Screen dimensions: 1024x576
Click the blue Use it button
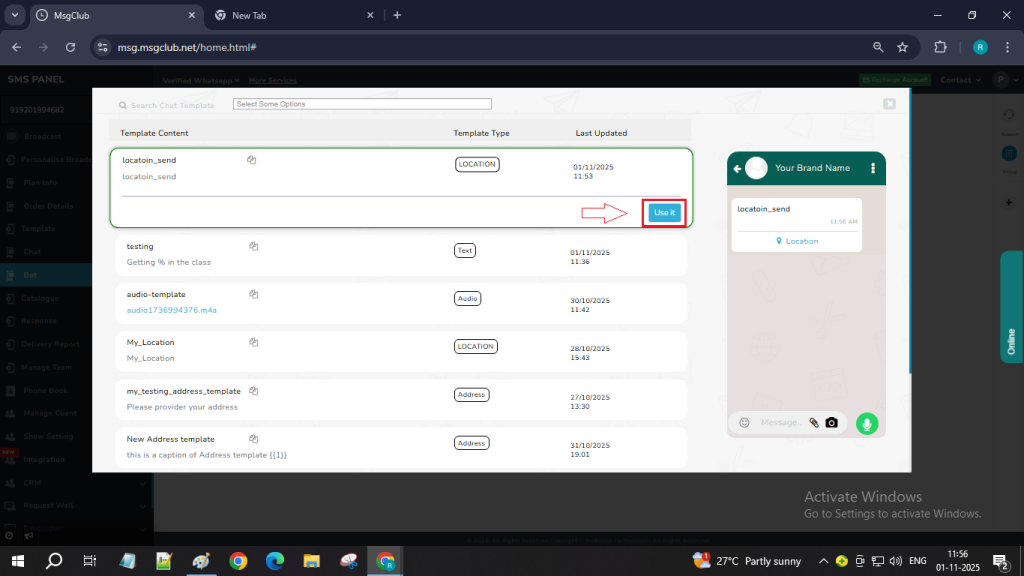coord(664,212)
